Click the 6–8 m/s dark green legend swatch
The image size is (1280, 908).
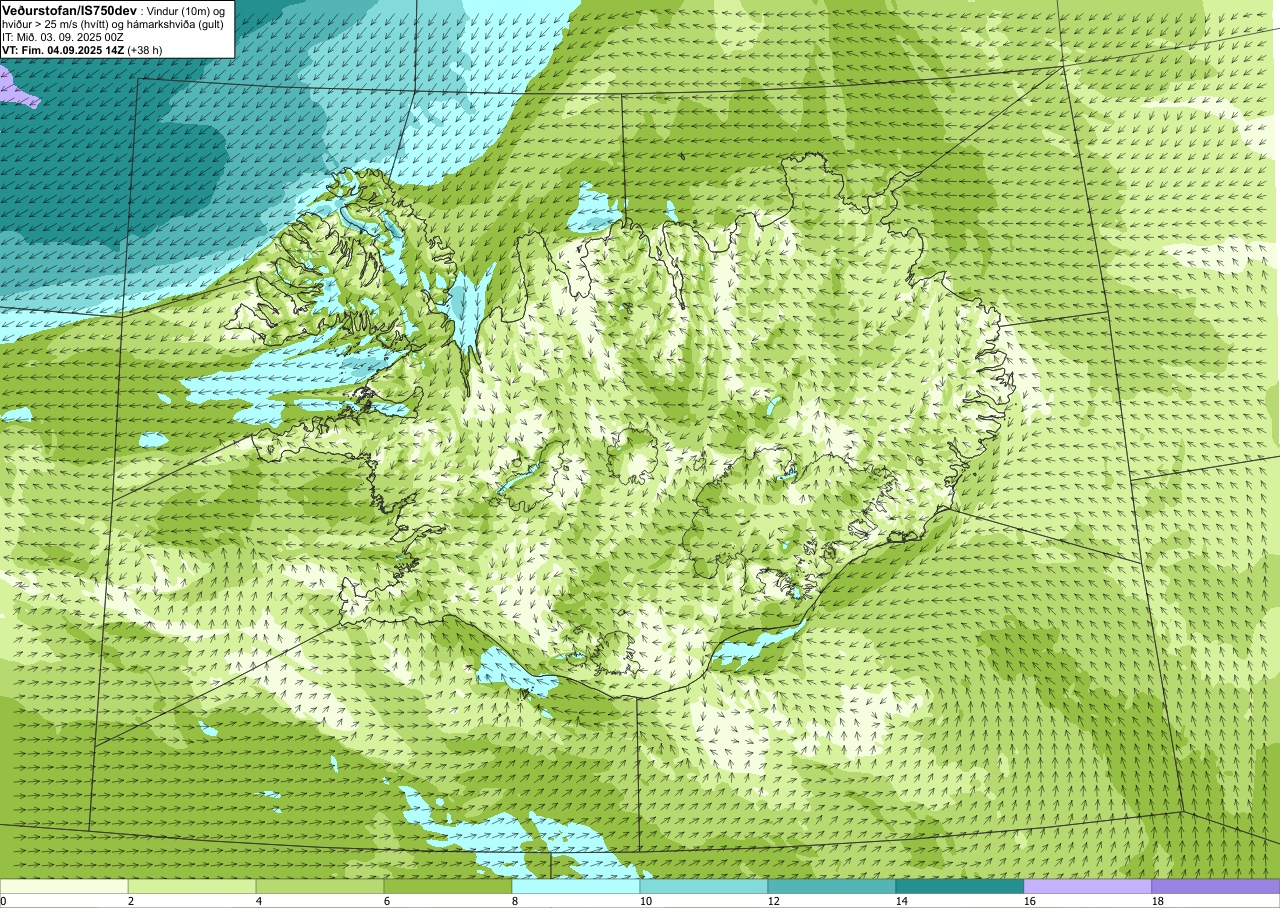click(x=448, y=886)
